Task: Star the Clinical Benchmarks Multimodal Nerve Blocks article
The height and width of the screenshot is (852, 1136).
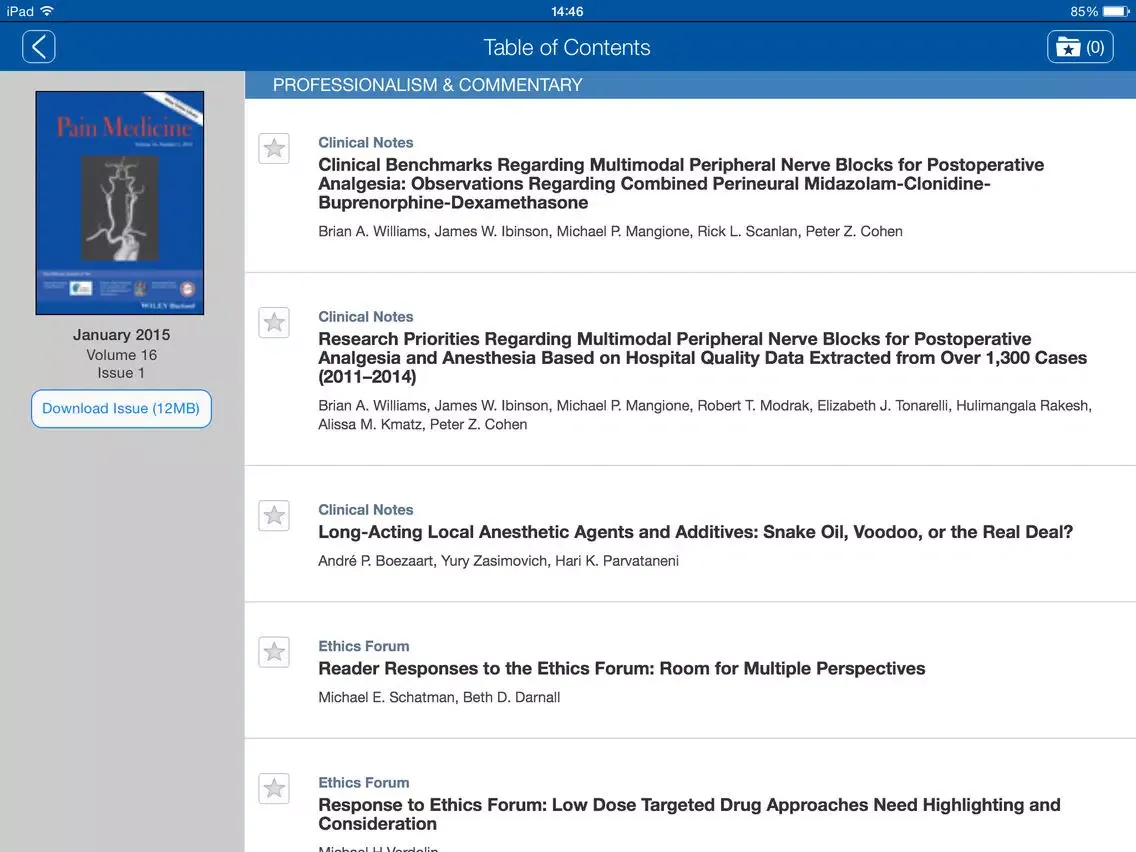Action: coord(273,148)
